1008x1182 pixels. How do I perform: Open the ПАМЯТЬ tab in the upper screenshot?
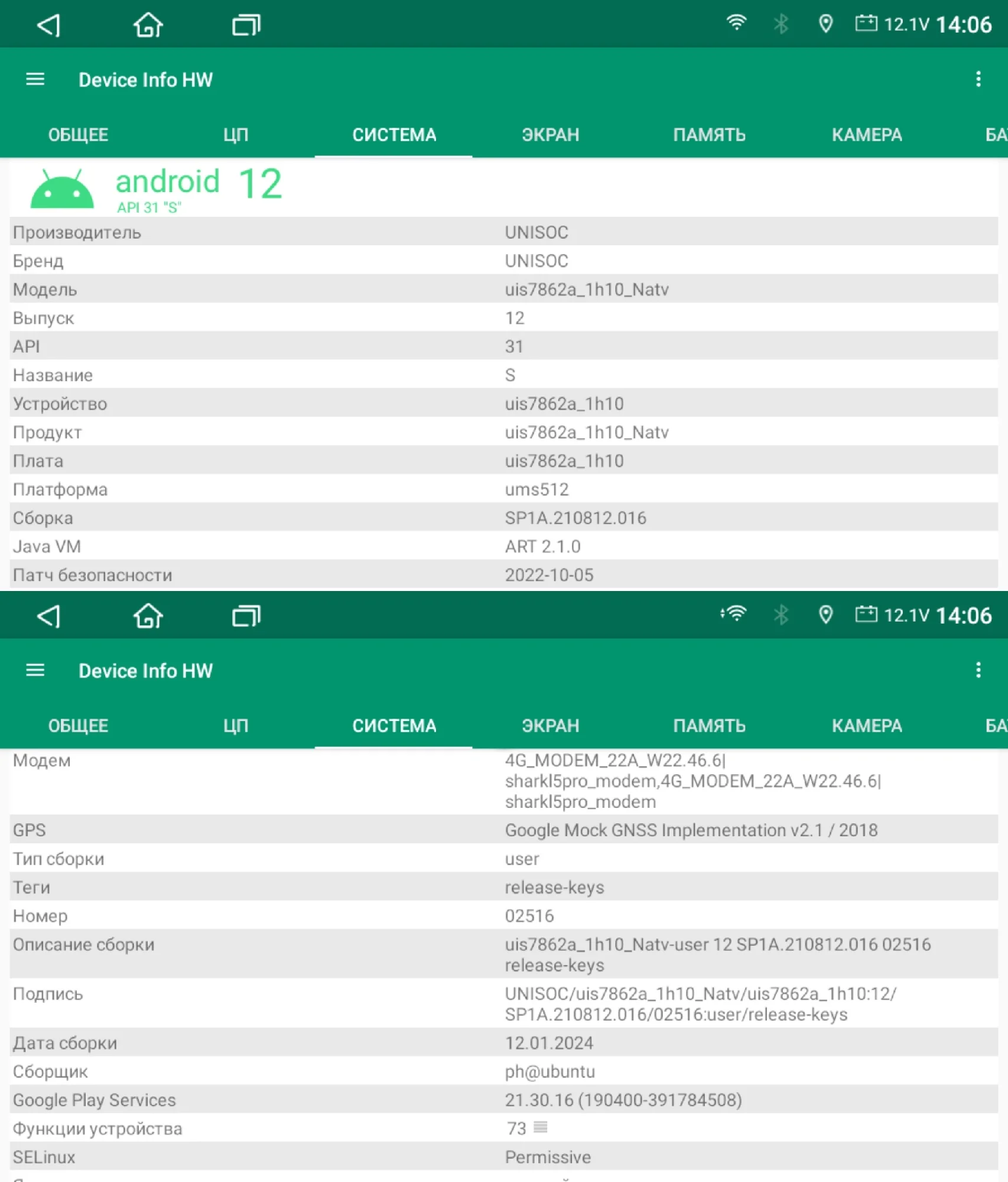709,135
